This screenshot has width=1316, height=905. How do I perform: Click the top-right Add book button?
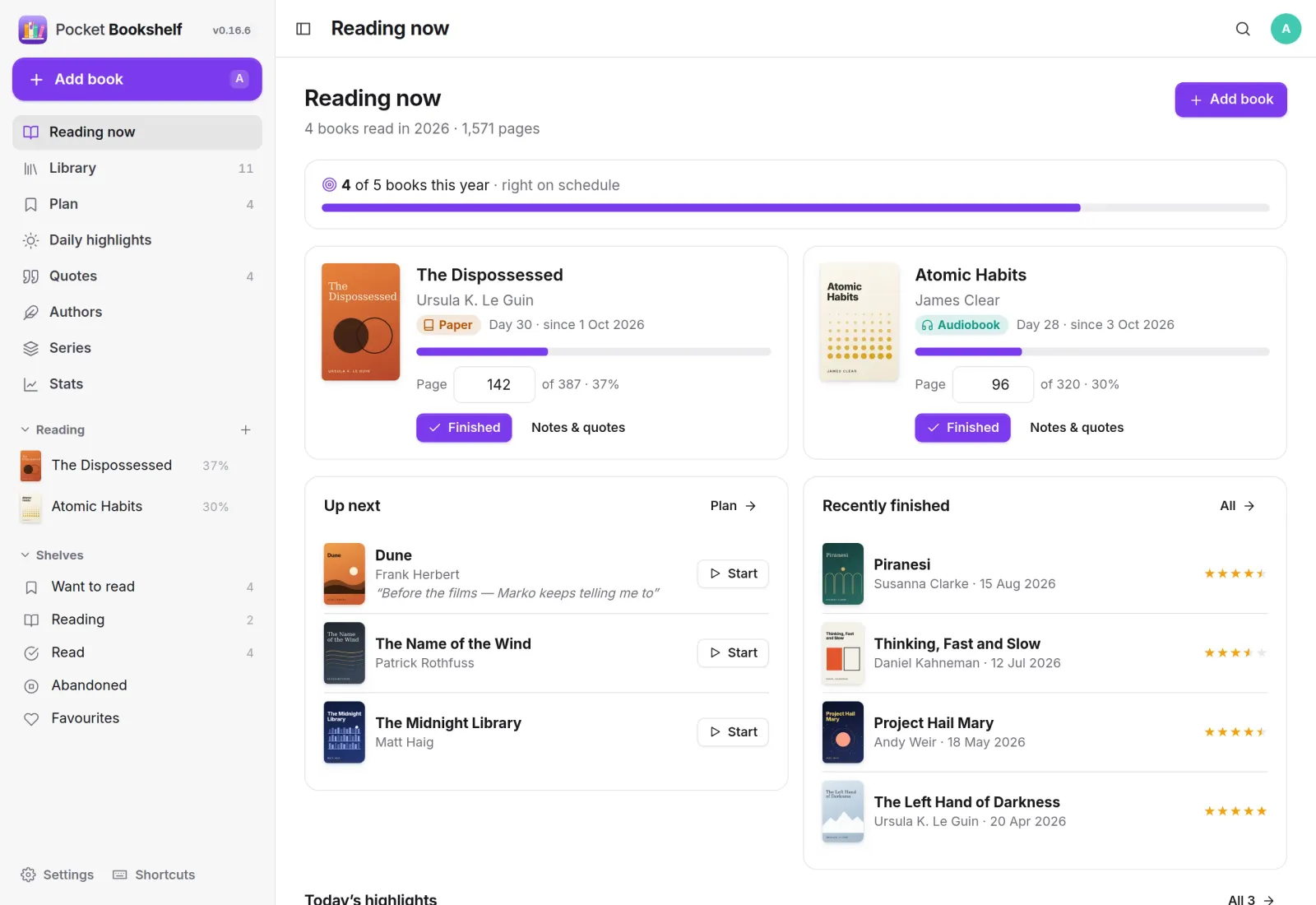point(1230,100)
